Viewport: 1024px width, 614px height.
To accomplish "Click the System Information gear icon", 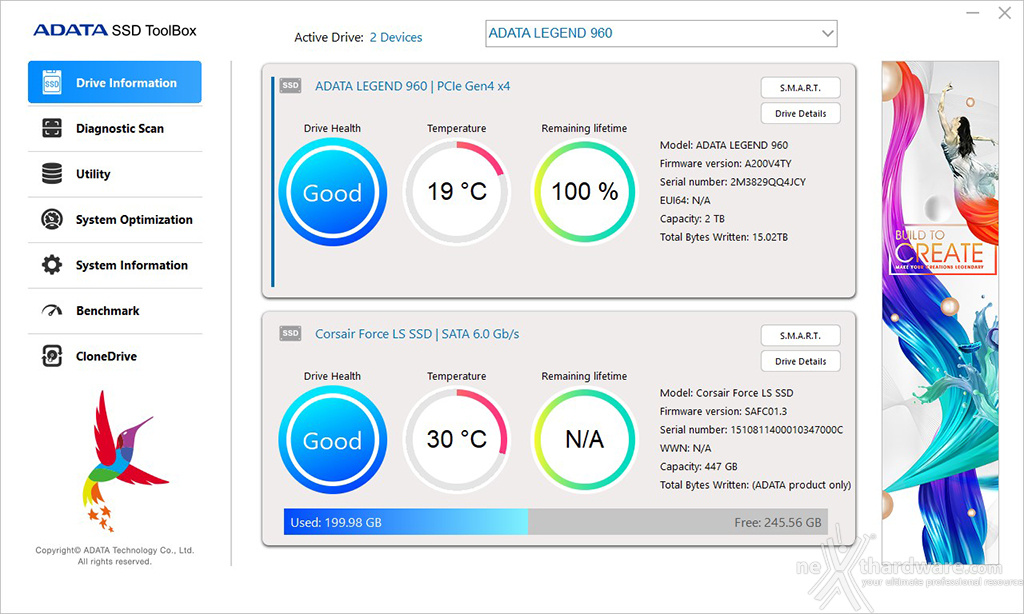I will point(52,265).
